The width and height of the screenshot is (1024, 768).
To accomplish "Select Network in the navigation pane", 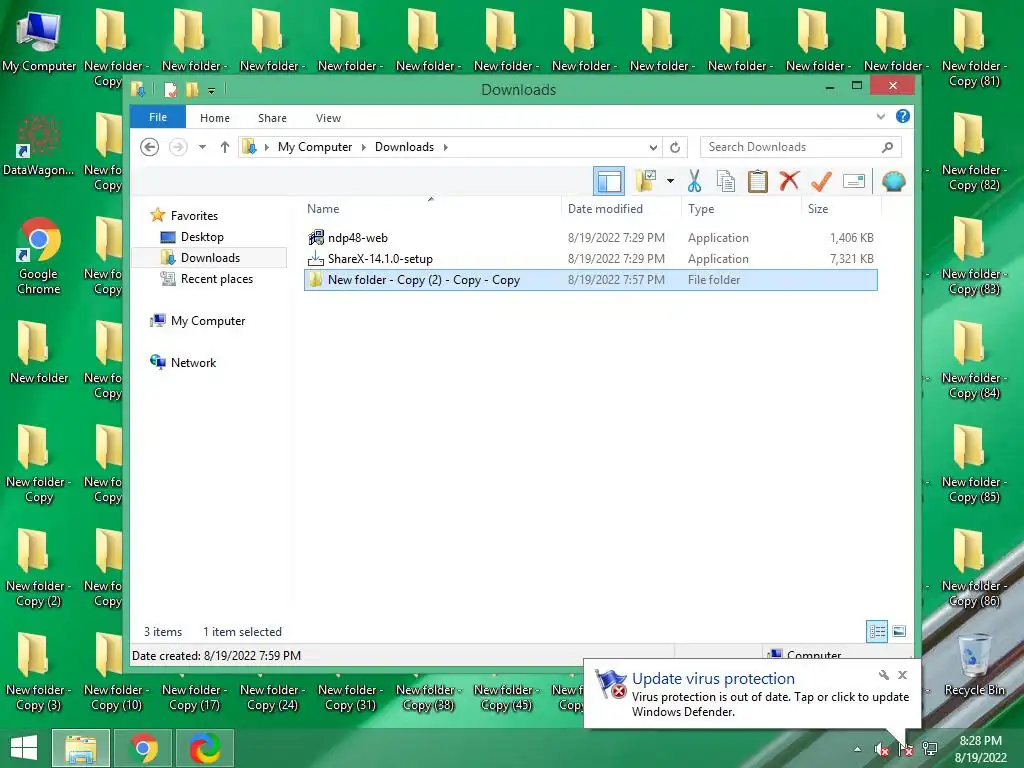I will coord(193,362).
